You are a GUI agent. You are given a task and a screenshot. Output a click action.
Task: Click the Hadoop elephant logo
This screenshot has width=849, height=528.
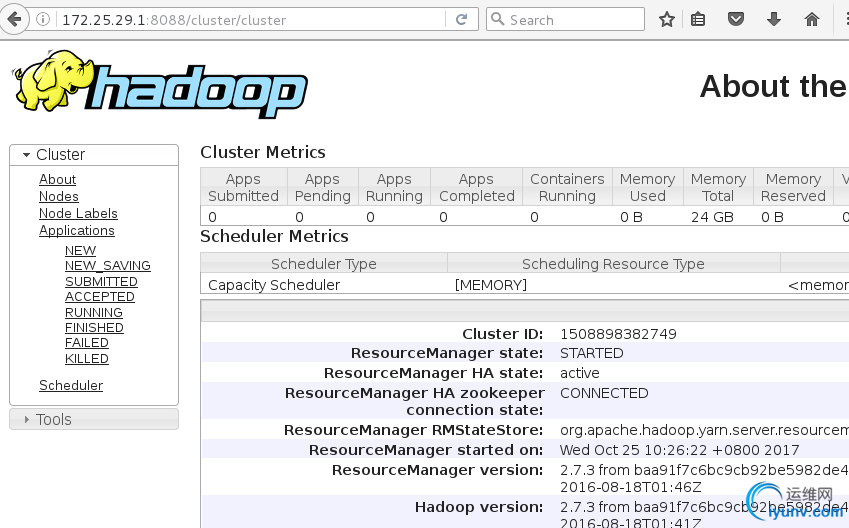pyautogui.click(x=159, y=83)
